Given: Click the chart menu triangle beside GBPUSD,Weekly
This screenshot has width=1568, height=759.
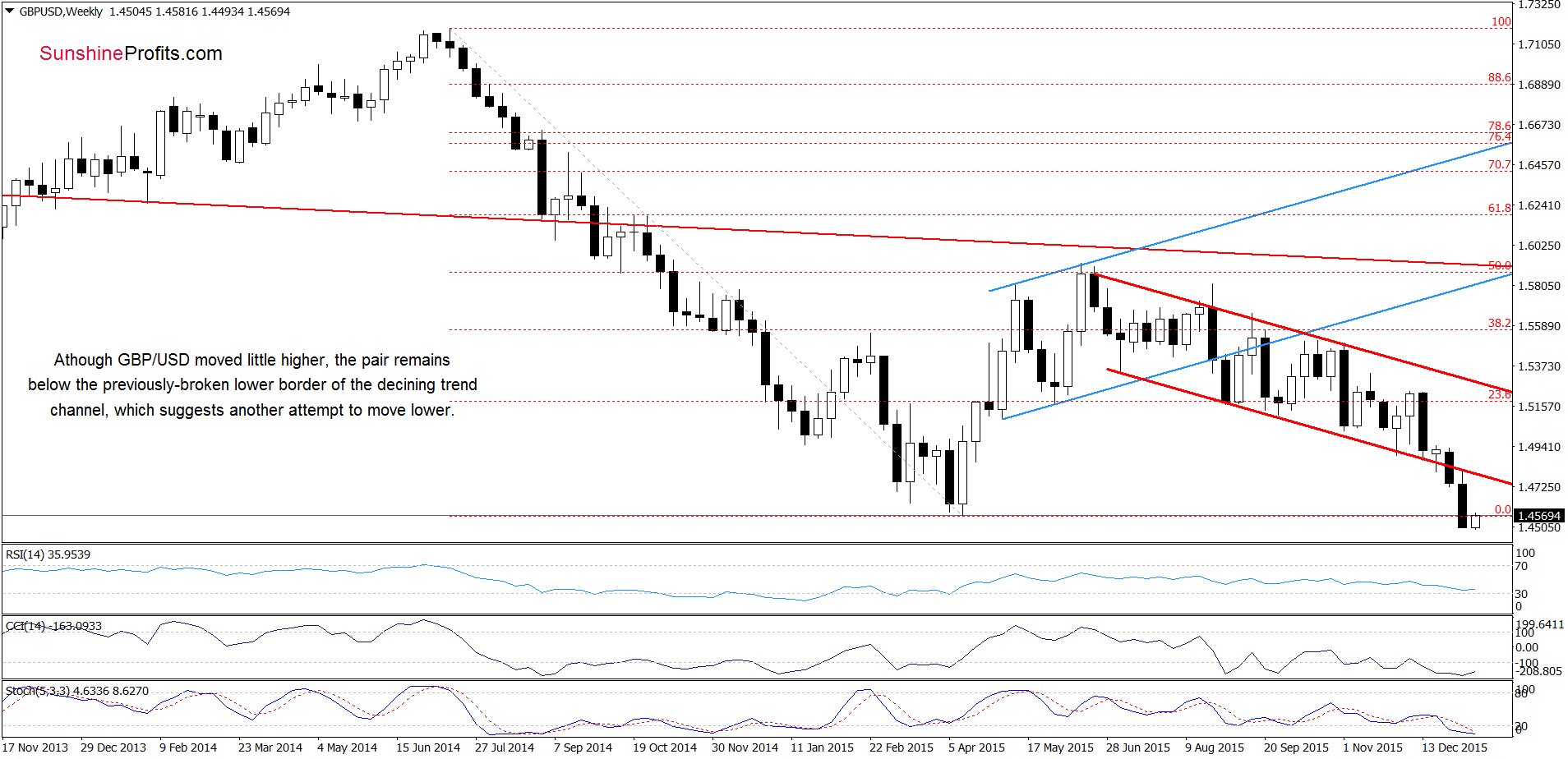Looking at the screenshot, I should 10,11.
